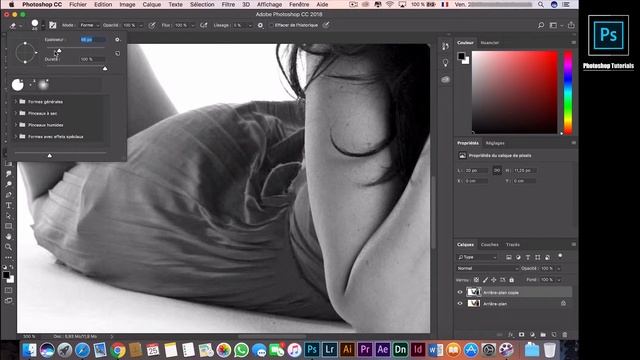Create new adjustment layer icon
Screen dimensions: 640x360
click(x=532, y=335)
